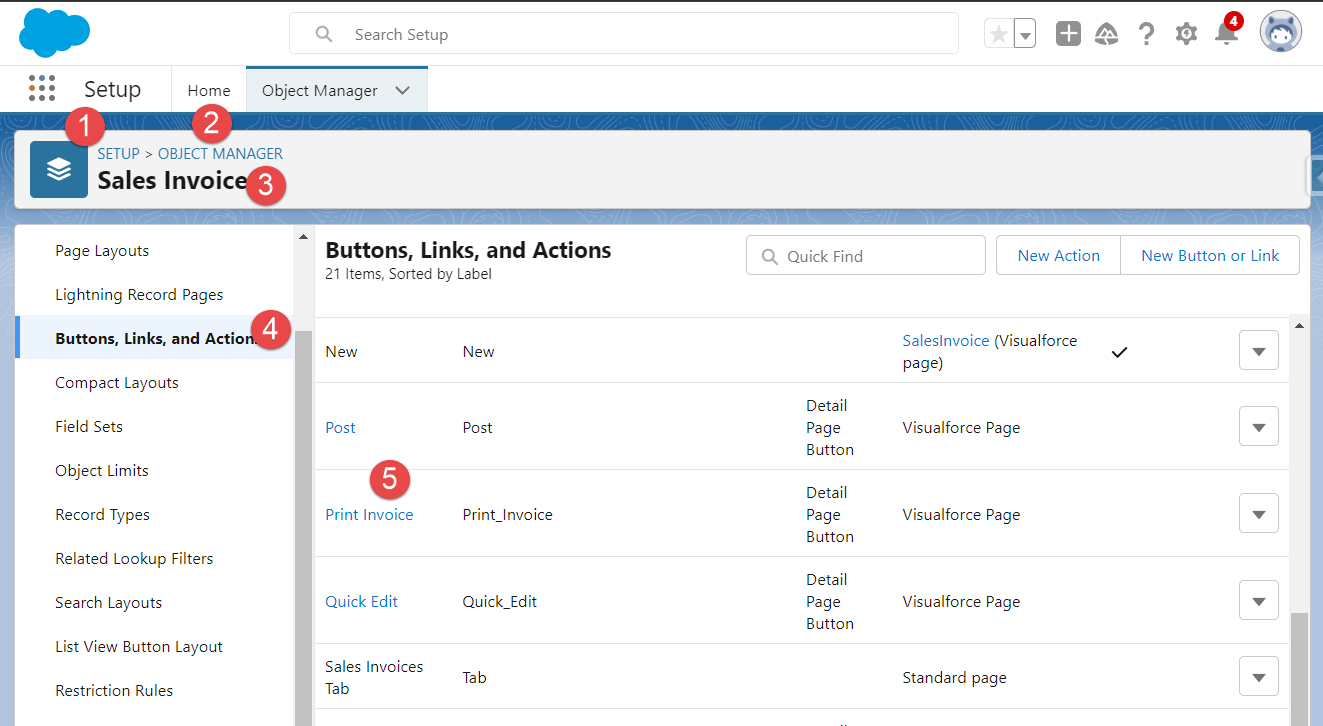This screenshot has height=726, width=1323.
Task: Click the magnifier icon in Search Setup
Action: 324,34
